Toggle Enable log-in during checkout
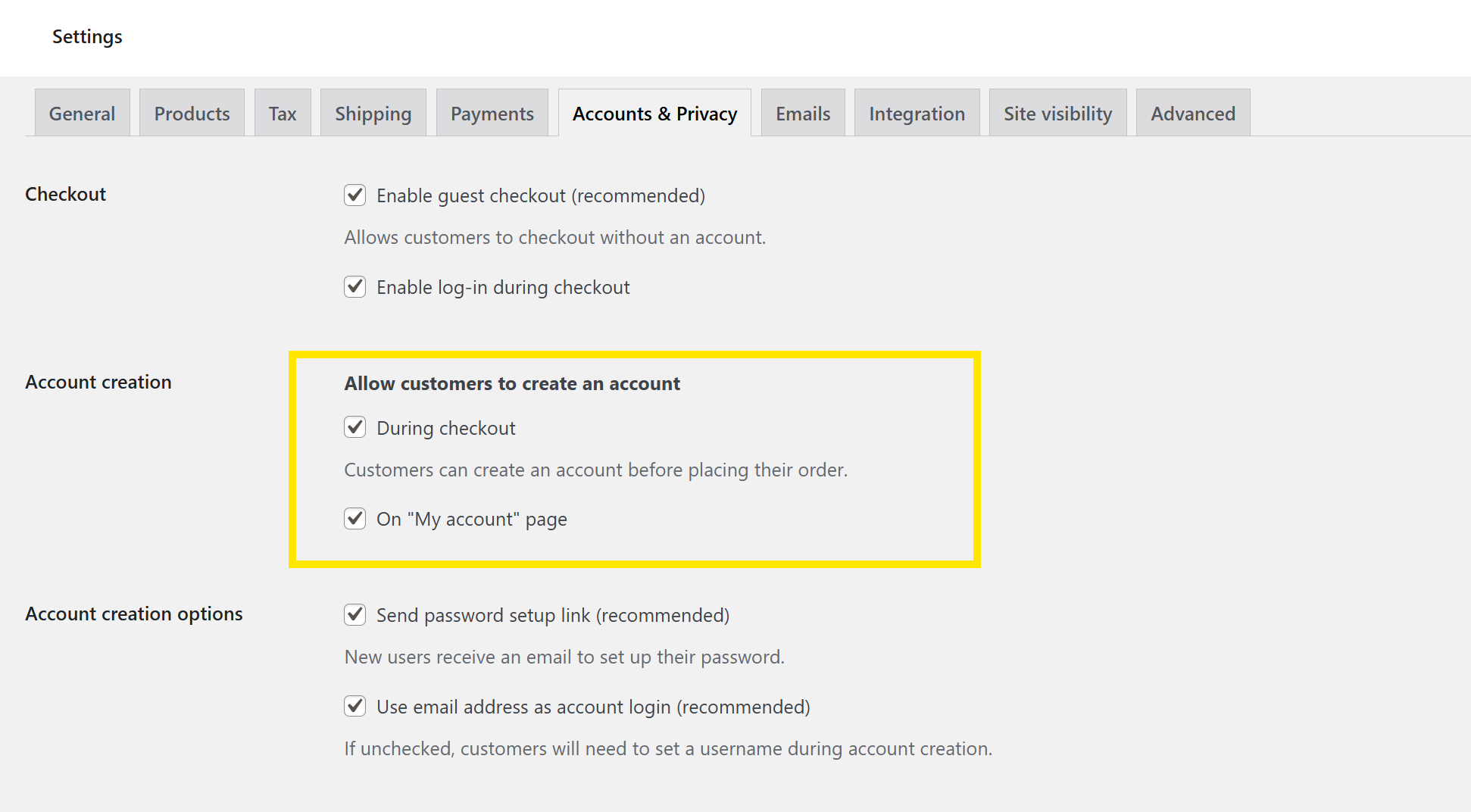This screenshot has height=812, width=1471. [355, 287]
